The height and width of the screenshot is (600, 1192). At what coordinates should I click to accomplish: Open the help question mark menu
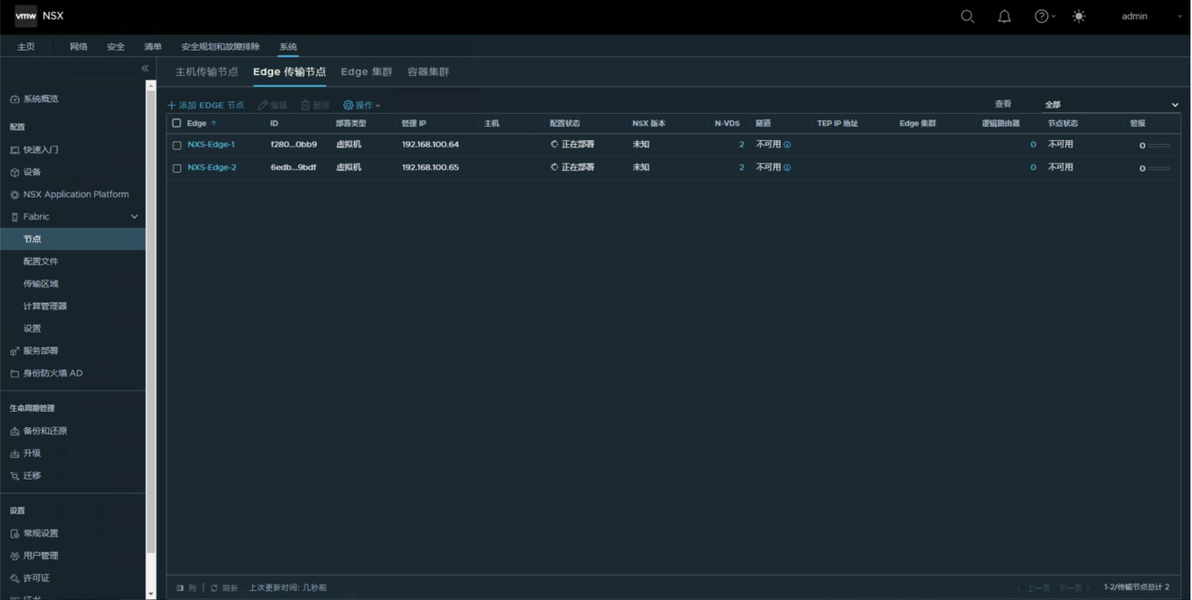1045,16
